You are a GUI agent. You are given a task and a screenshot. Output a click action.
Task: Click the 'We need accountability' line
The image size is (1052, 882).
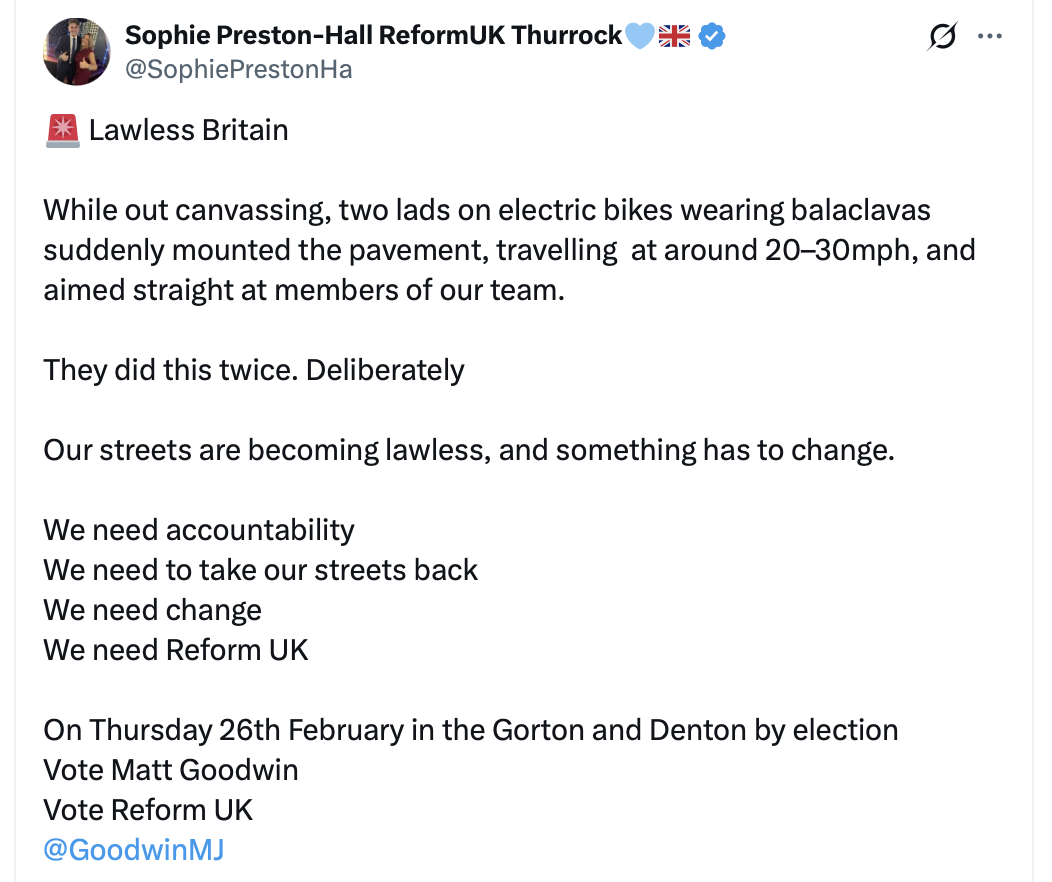click(x=199, y=530)
